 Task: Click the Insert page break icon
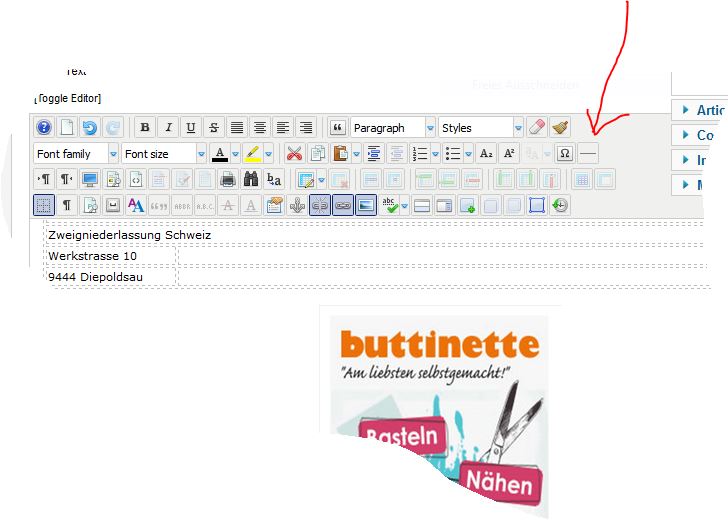(90, 205)
